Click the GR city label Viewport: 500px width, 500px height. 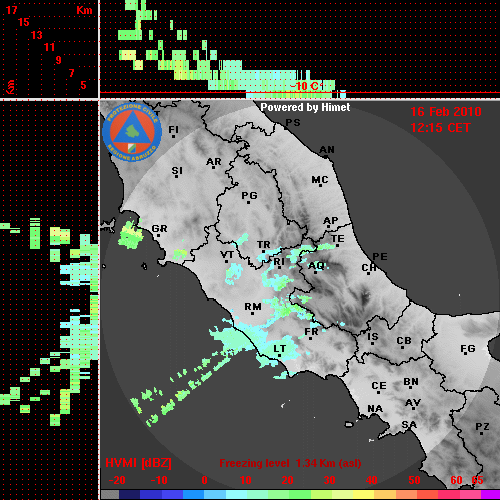(159, 229)
